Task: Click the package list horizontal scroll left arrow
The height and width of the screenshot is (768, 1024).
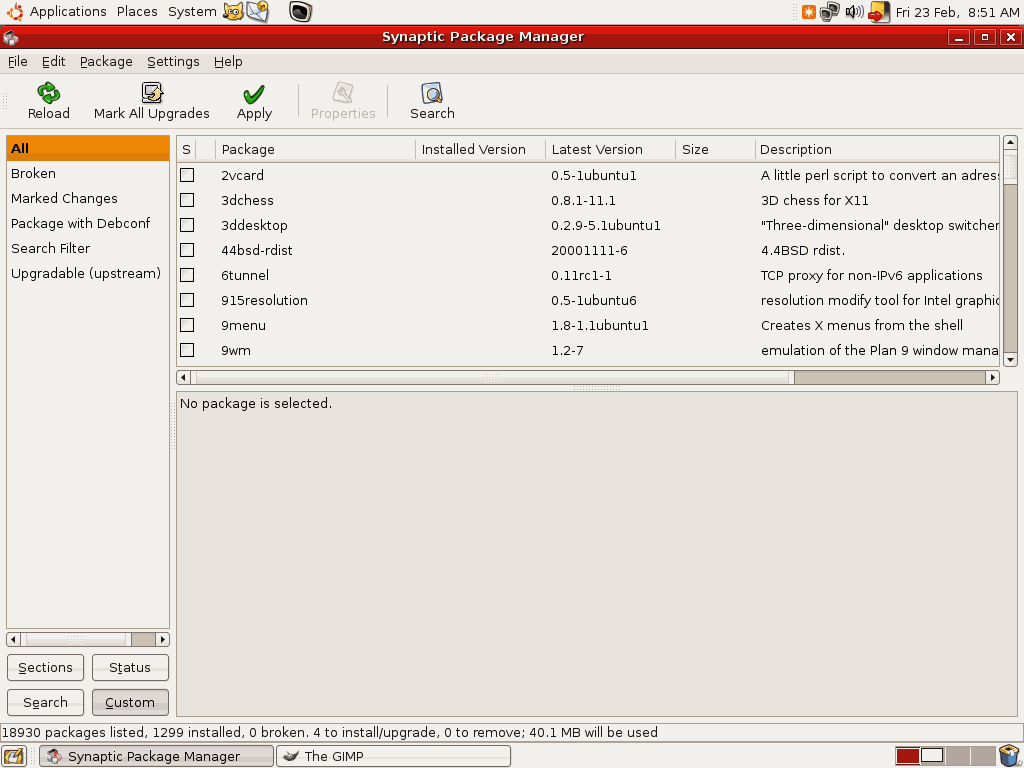Action: tap(183, 377)
